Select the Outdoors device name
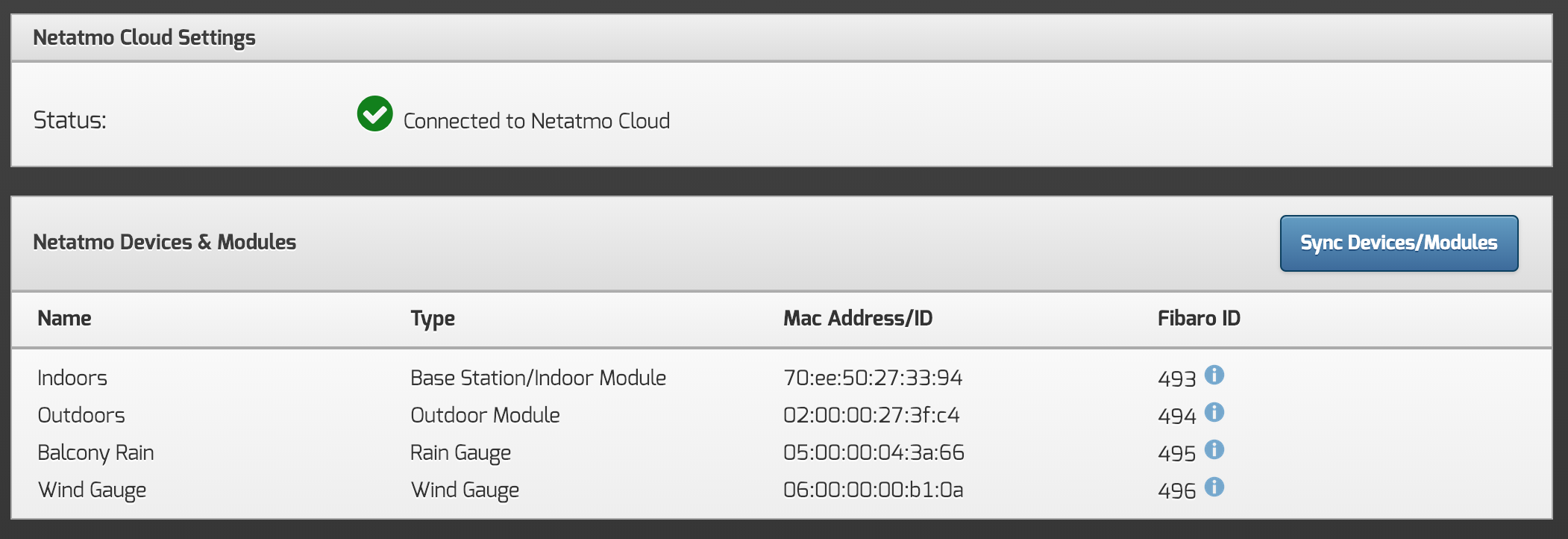The height and width of the screenshot is (539, 1568). tap(81, 415)
